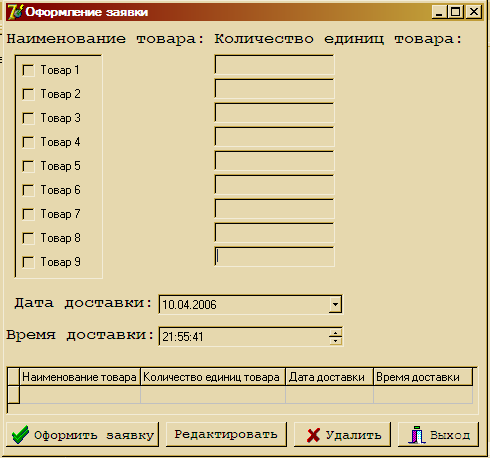Check the Товар 2 checkbox
The width and height of the screenshot is (490, 458).
point(28,94)
